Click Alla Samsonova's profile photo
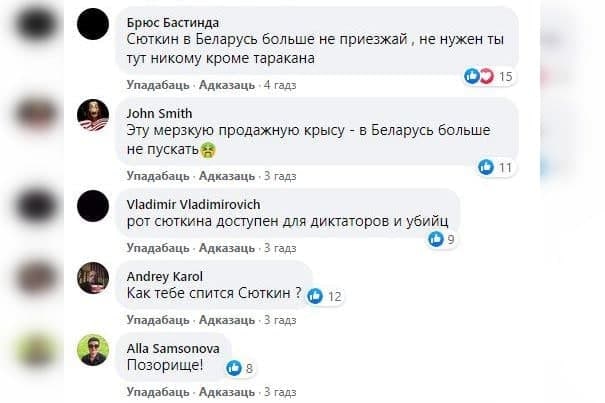Viewport: 605px width, 403px height. coord(93,349)
